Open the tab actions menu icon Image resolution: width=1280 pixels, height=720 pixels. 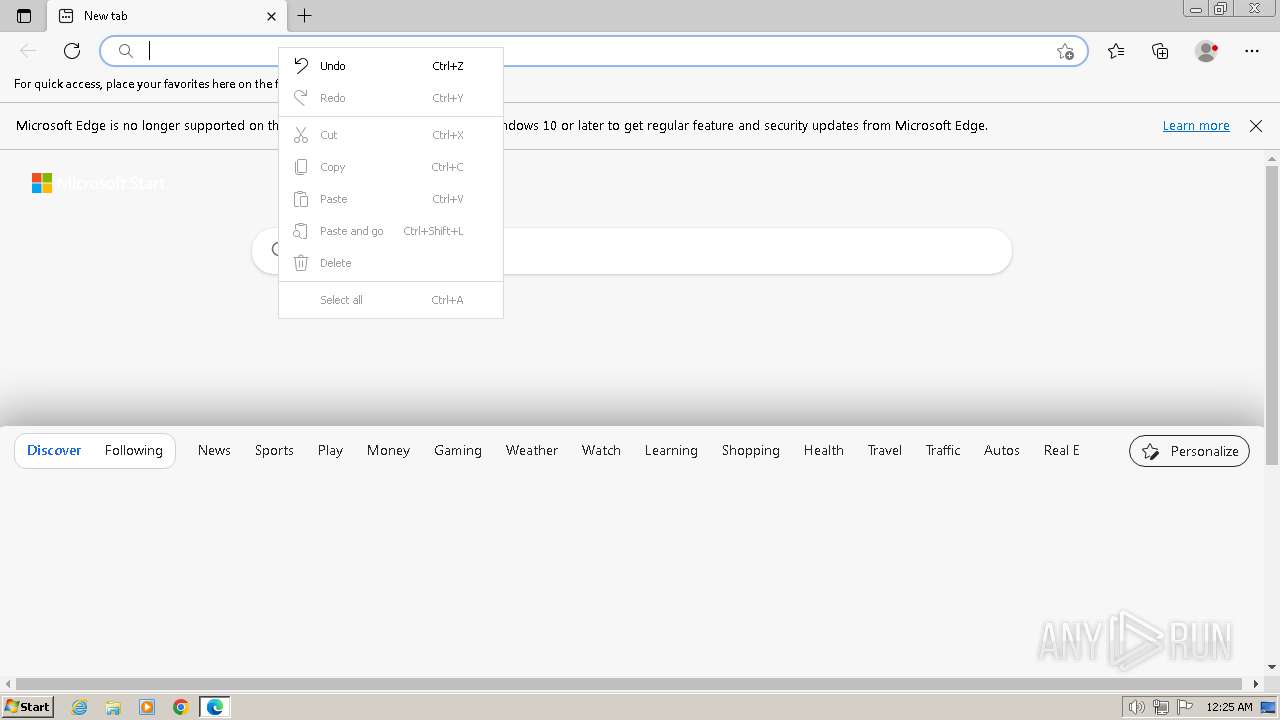tap(24, 16)
